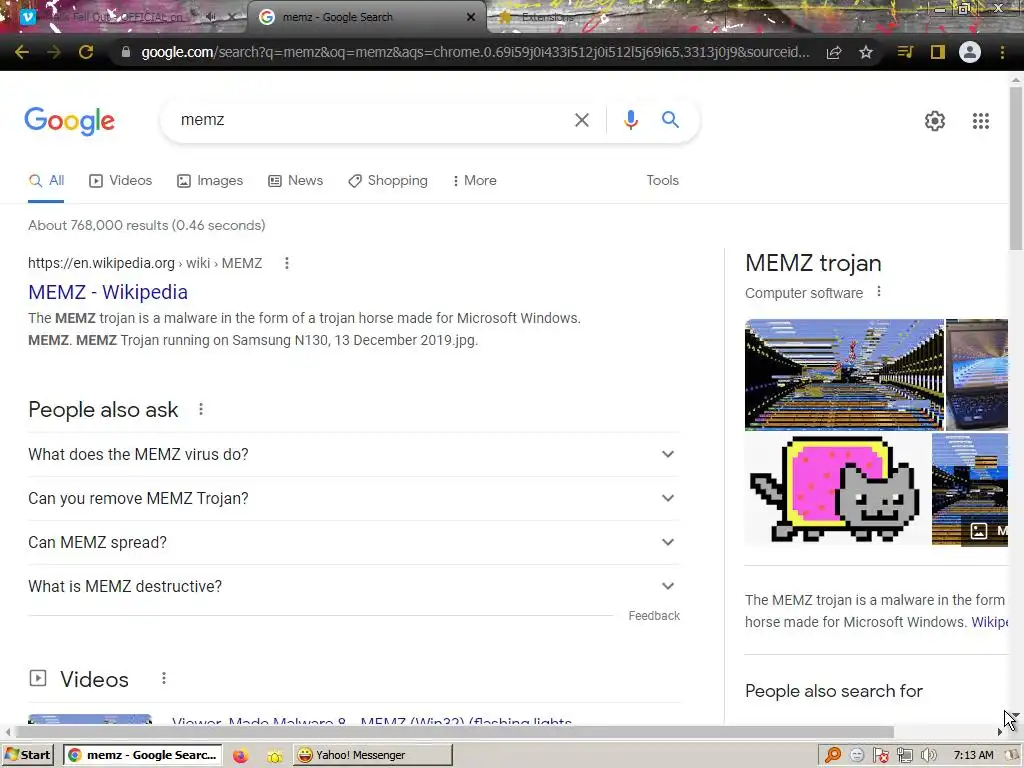Image resolution: width=1024 pixels, height=768 pixels.
Task: Click the network icon in the system tray
Action: [905, 756]
